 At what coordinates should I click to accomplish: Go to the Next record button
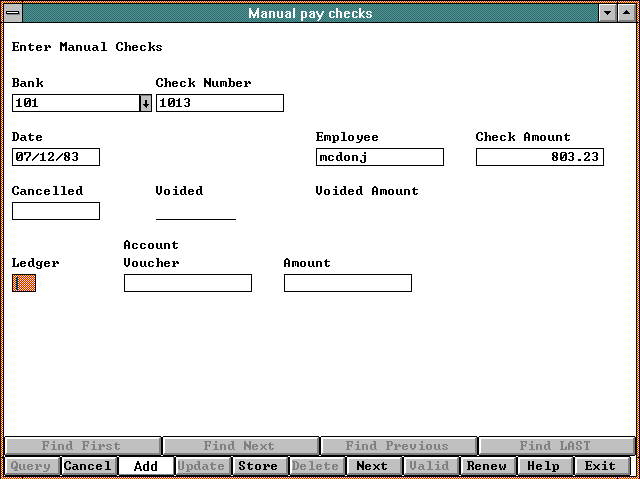372,466
